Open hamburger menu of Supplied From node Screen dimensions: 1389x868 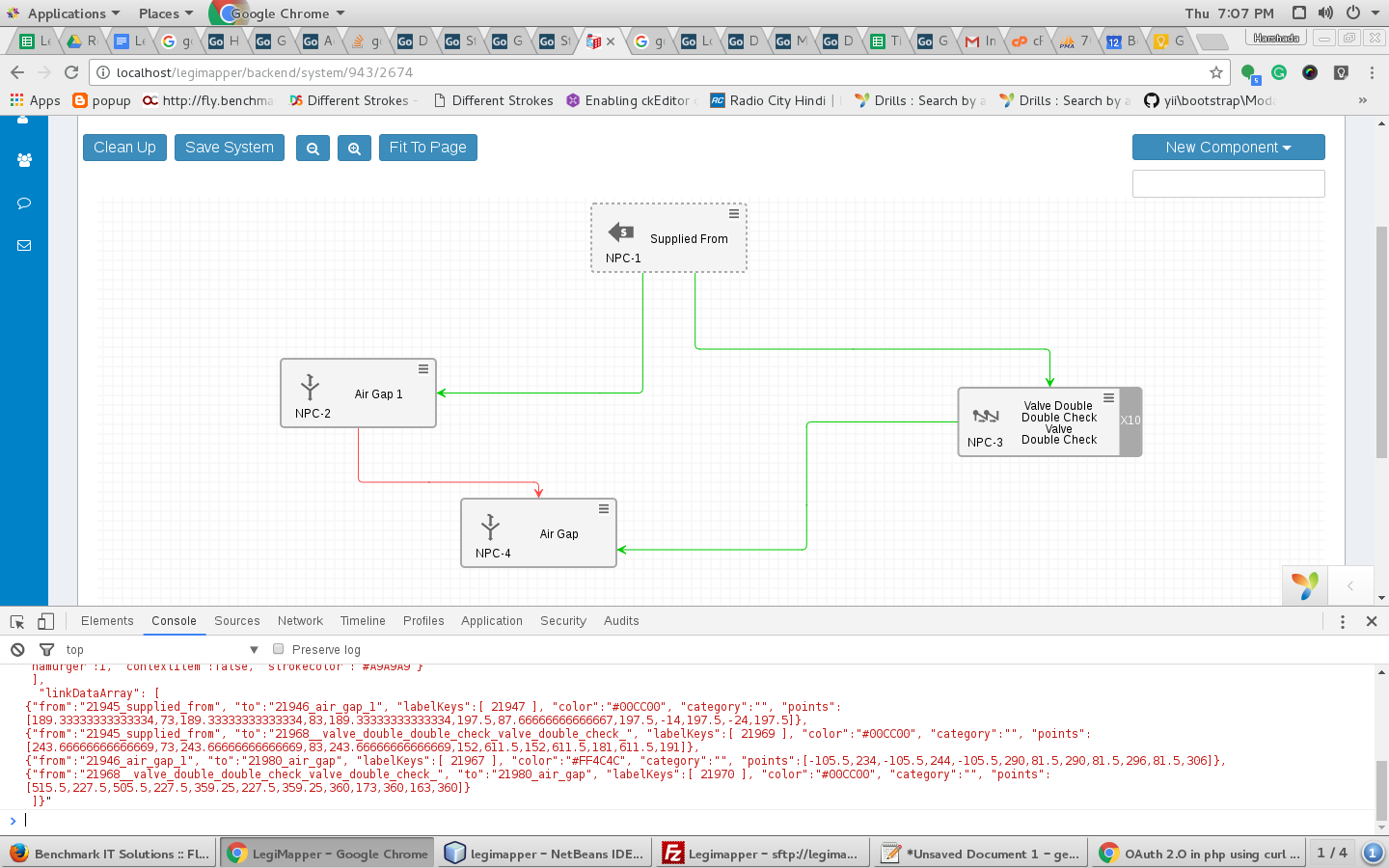tap(734, 214)
